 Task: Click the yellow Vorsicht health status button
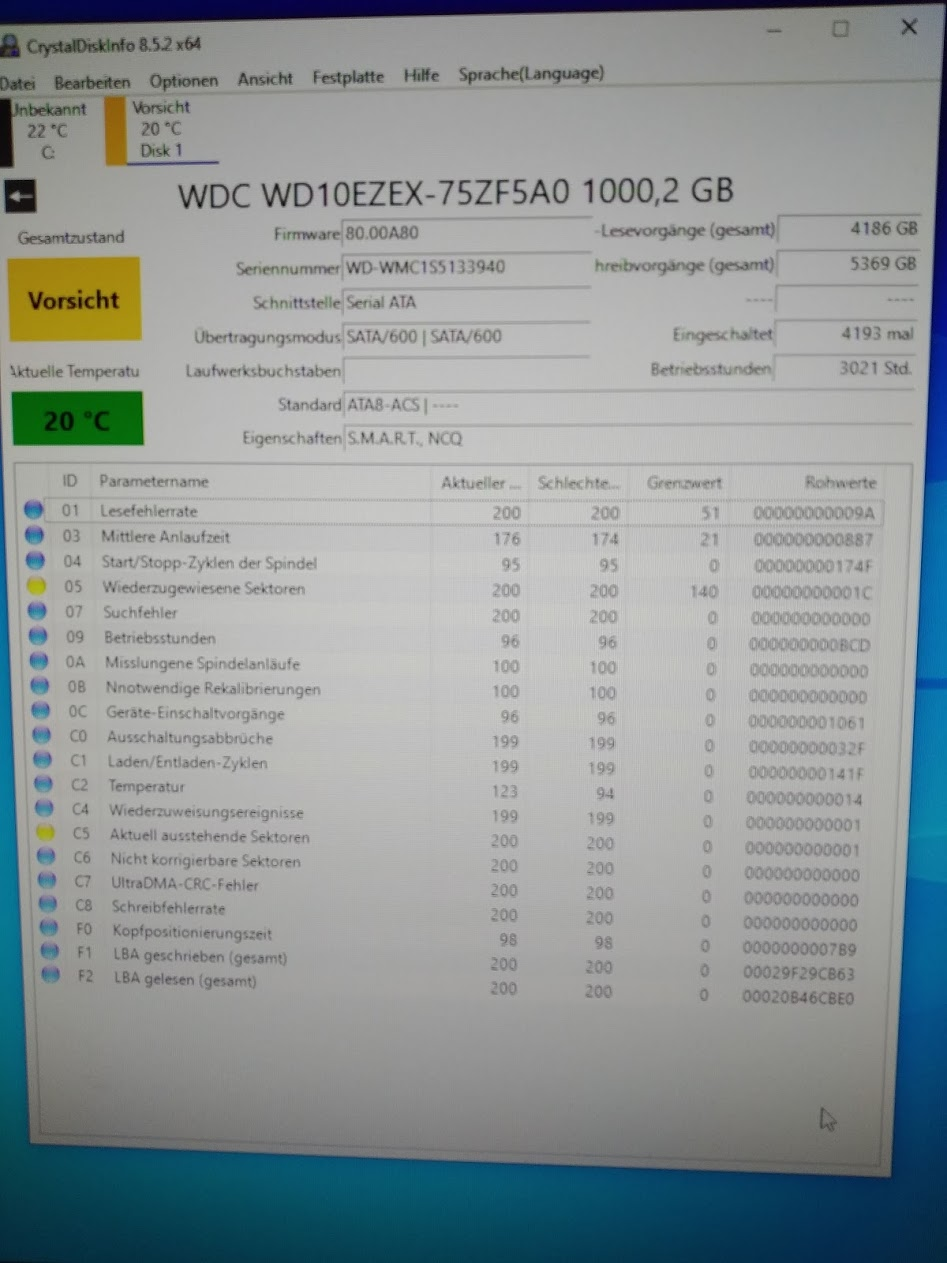[x=74, y=299]
